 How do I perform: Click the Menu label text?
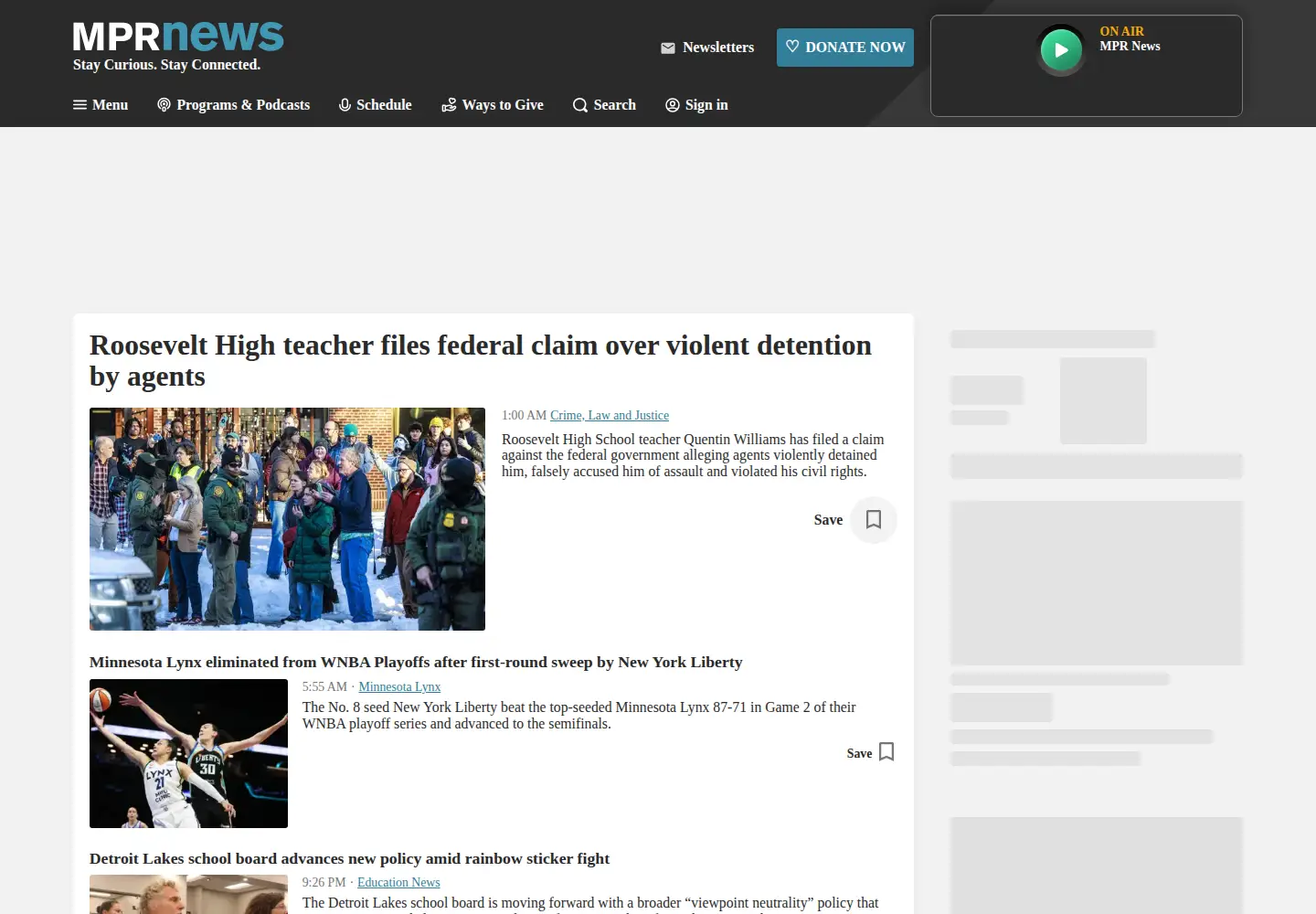111,105
